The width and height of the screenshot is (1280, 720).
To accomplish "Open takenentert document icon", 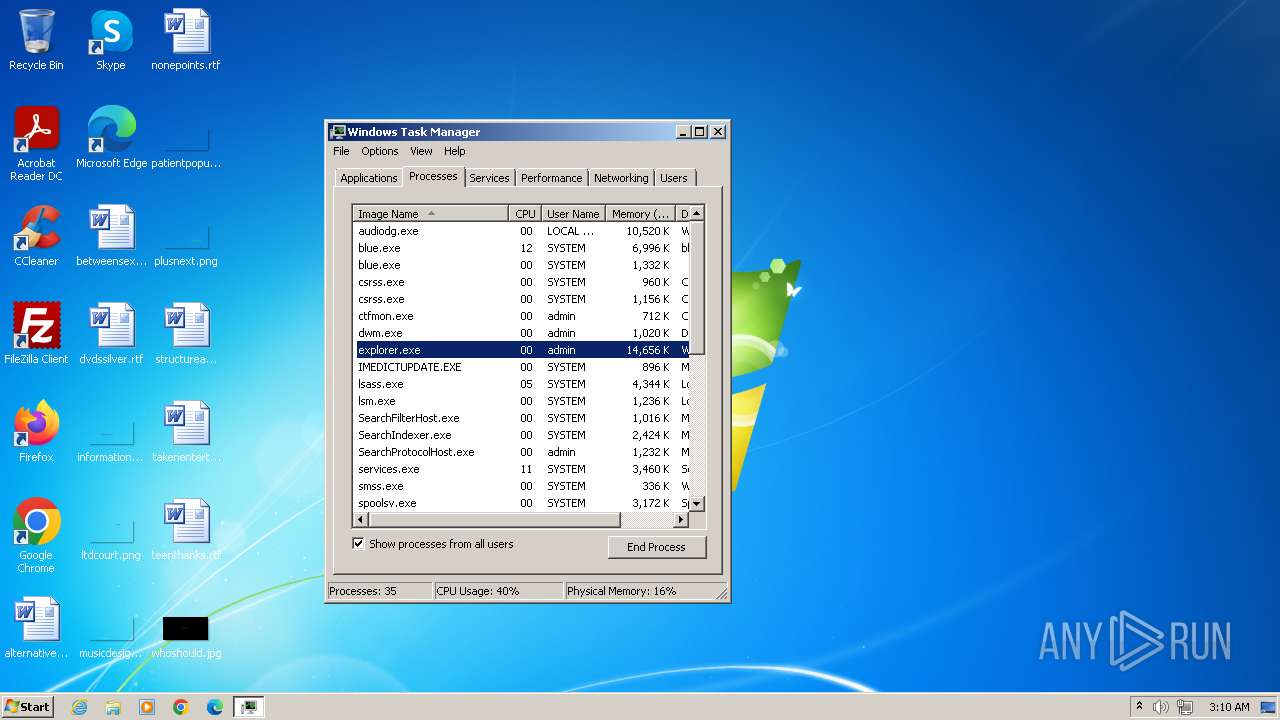I will (x=186, y=432).
